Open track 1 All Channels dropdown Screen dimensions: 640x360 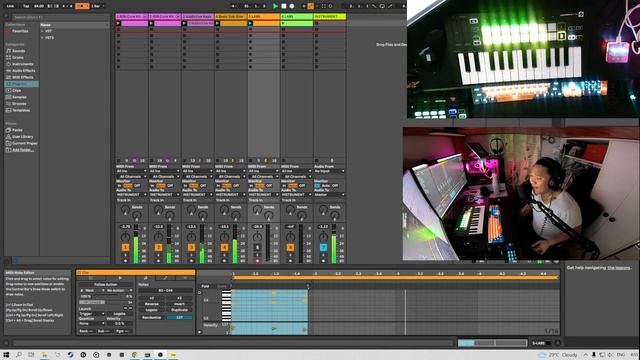pos(131,177)
